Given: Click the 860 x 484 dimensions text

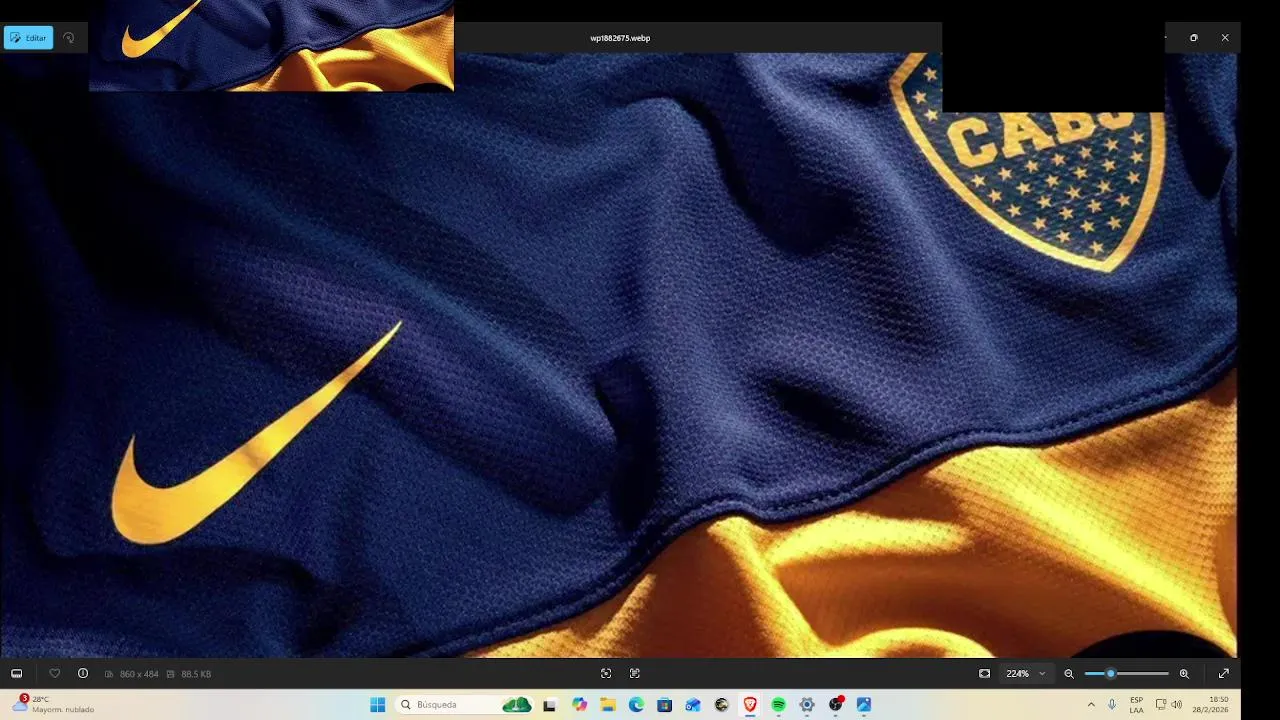Looking at the screenshot, I should click(x=139, y=674).
